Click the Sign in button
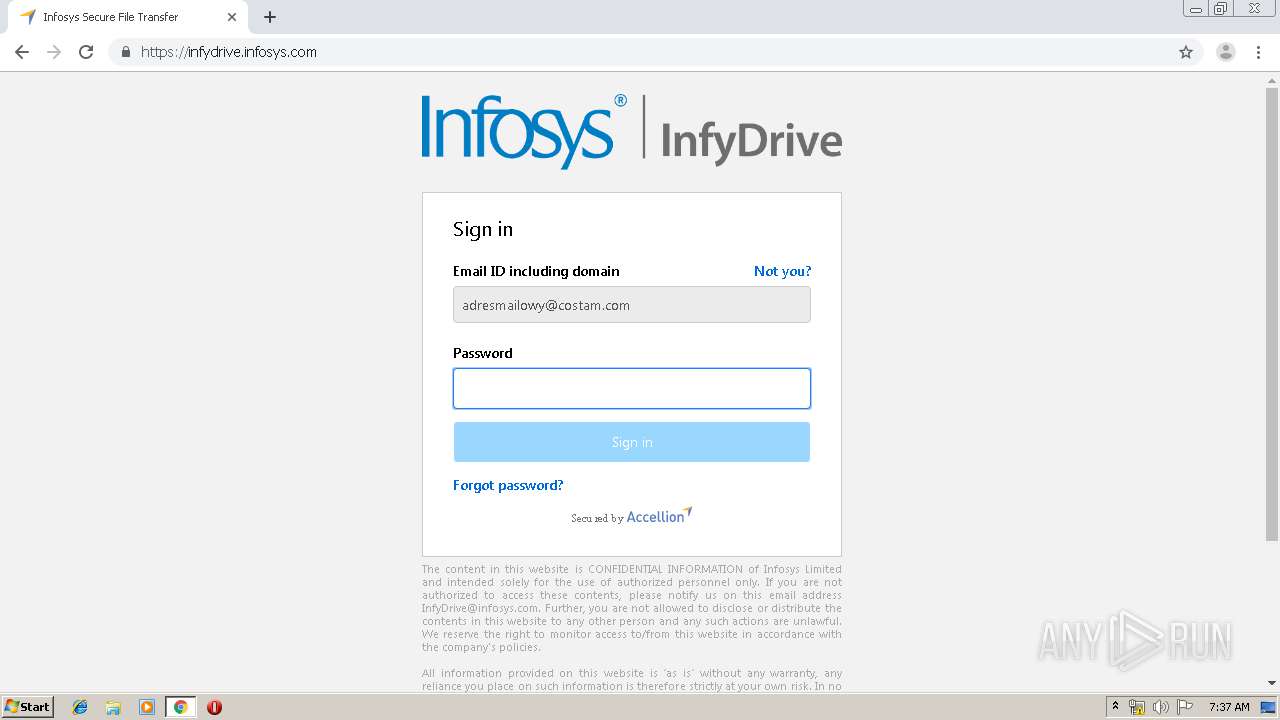Image resolution: width=1280 pixels, height=720 pixels. pyautogui.click(x=632, y=442)
